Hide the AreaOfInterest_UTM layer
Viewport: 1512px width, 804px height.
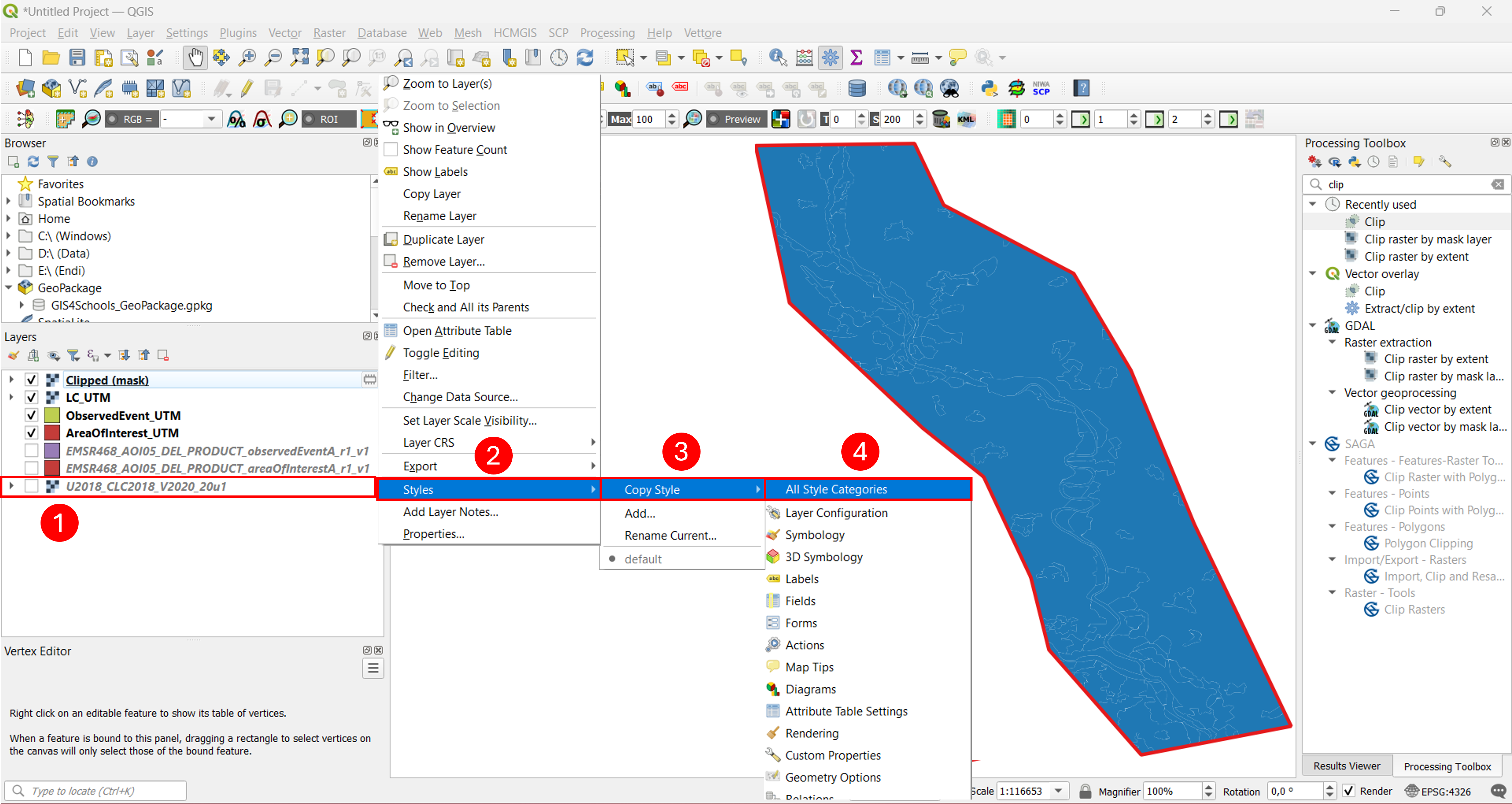click(x=32, y=433)
